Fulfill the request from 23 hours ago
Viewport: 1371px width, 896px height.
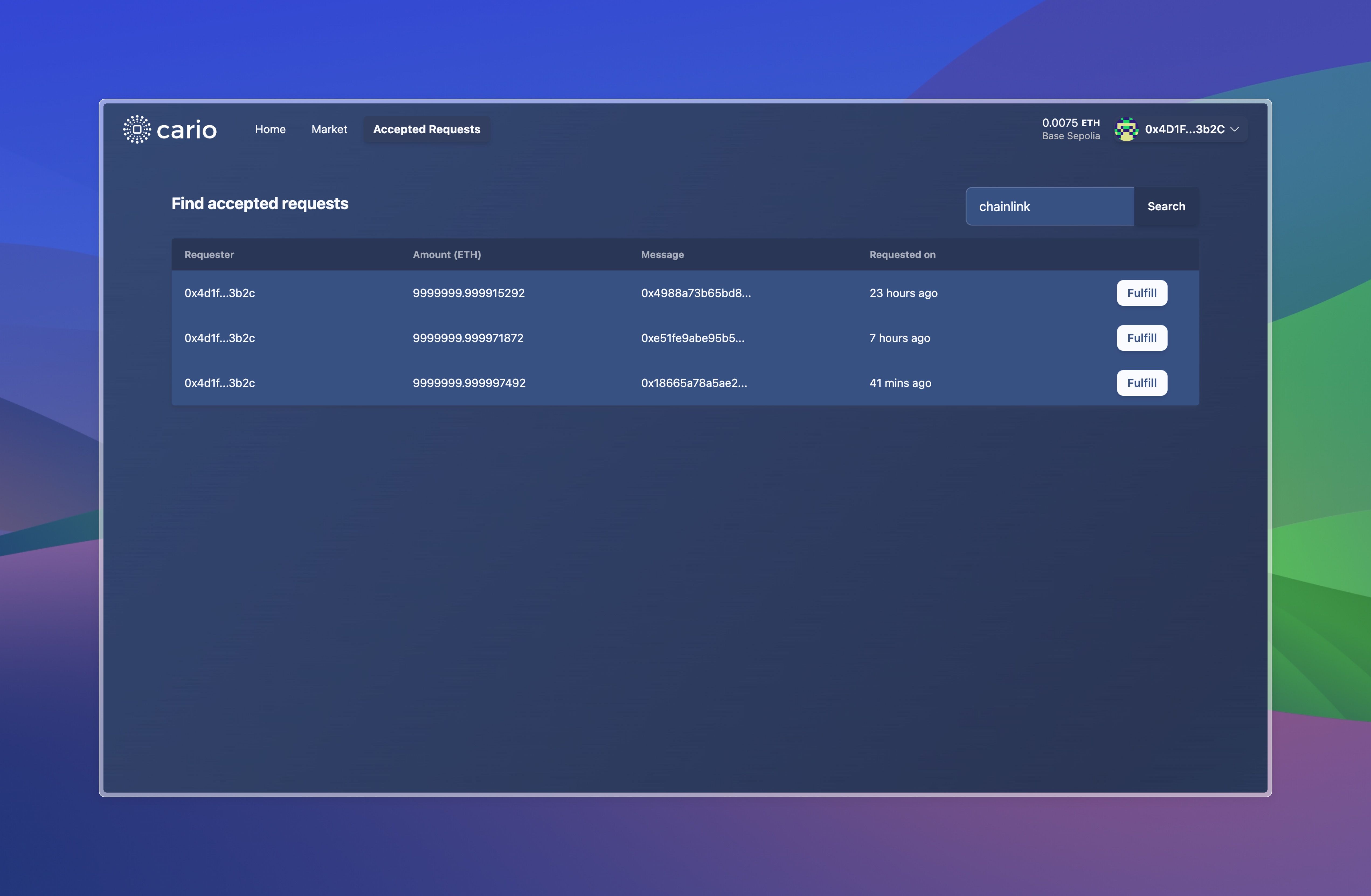click(1142, 293)
